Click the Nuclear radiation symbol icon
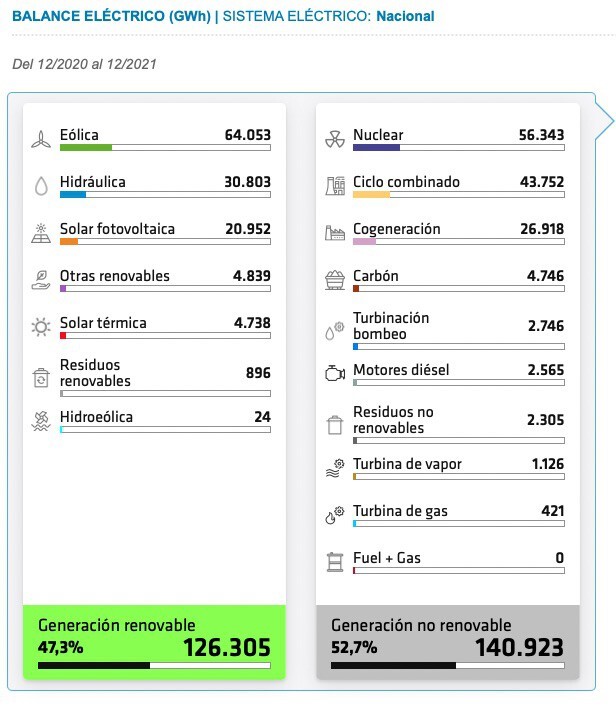616x707 pixels. coord(335,139)
